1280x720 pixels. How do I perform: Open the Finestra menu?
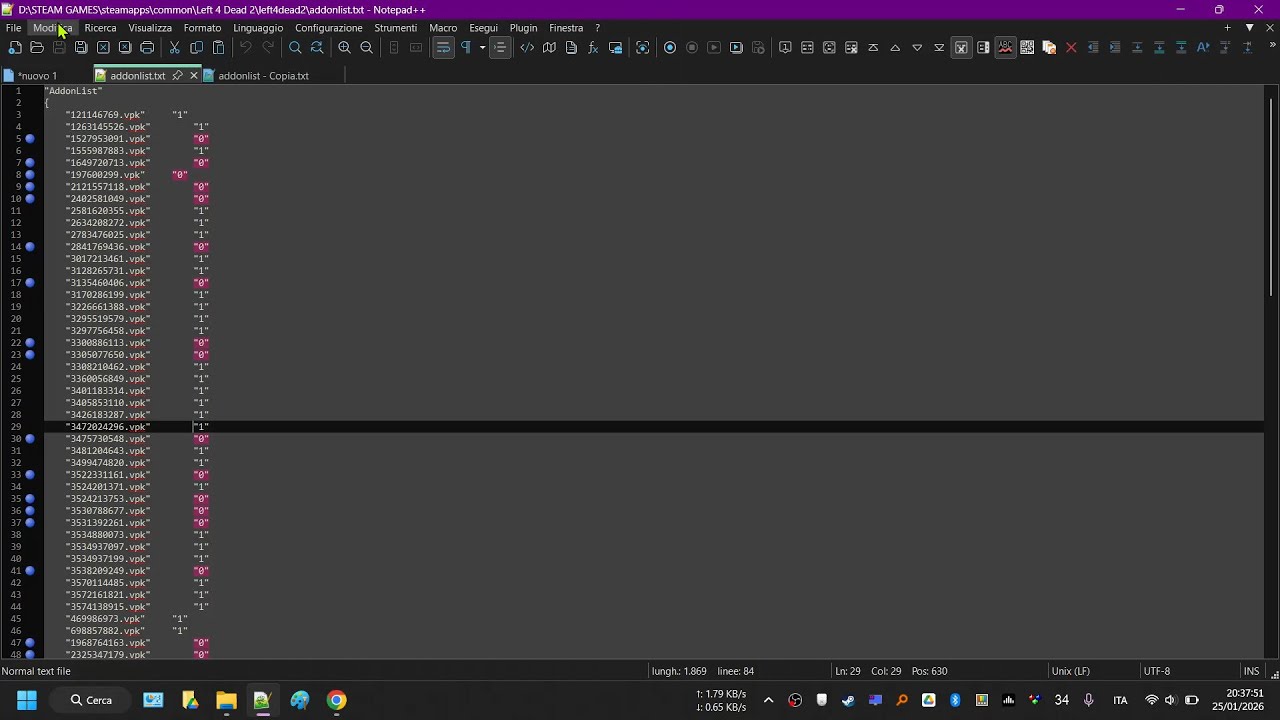pos(566,28)
